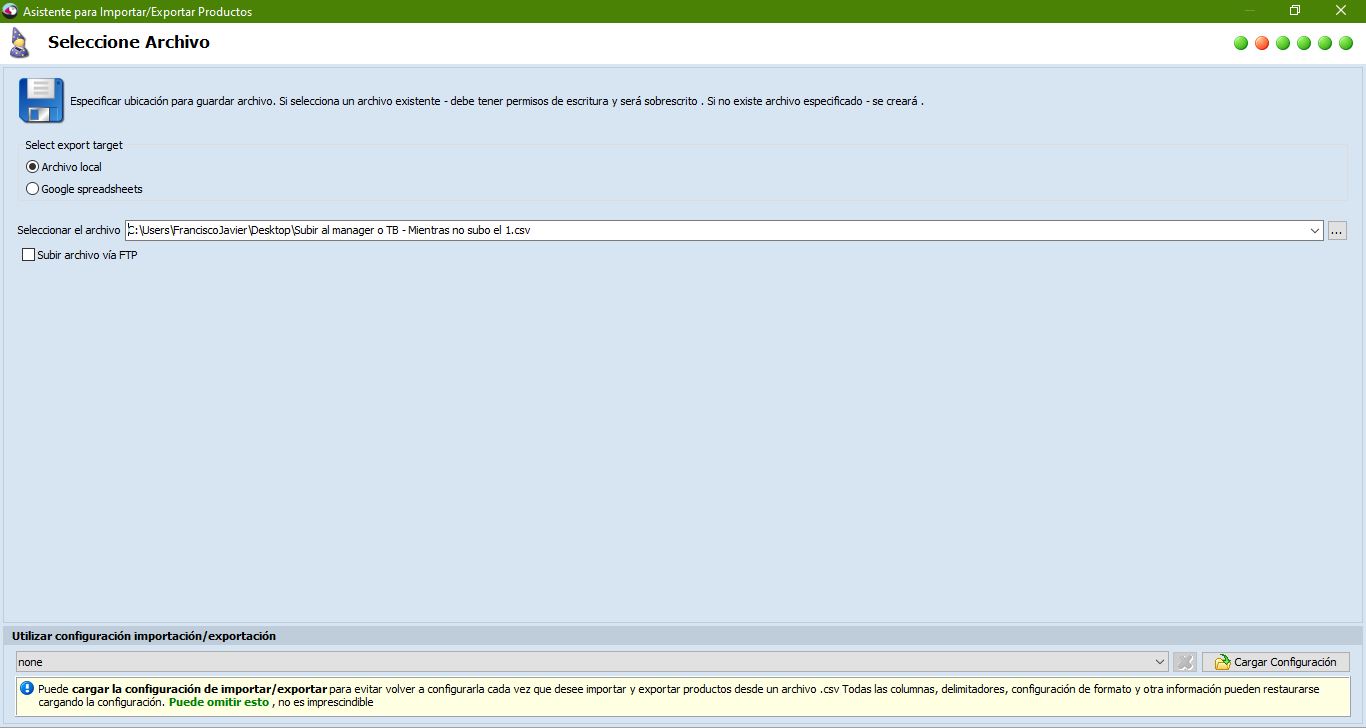Click the blue info icon in hint box
Screen dimensions: 1366x728
pyautogui.click(x=28, y=689)
